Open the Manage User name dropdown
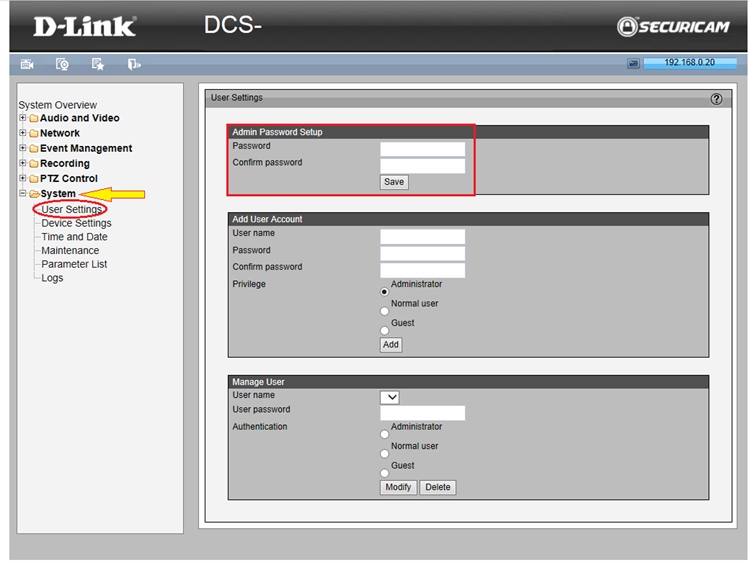Image resolution: width=749 pixels, height=565 pixels. [390, 397]
